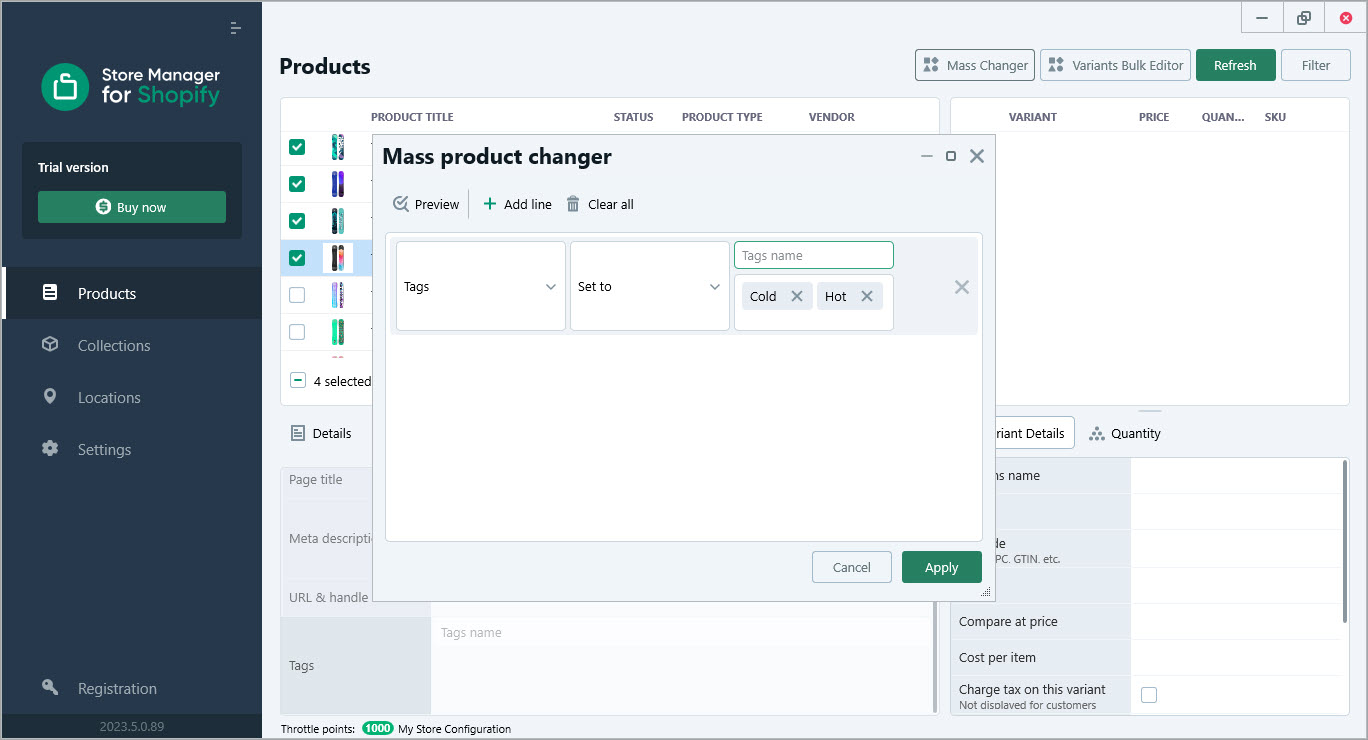
Task: Apply the mass product changes
Action: tap(942, 567)
